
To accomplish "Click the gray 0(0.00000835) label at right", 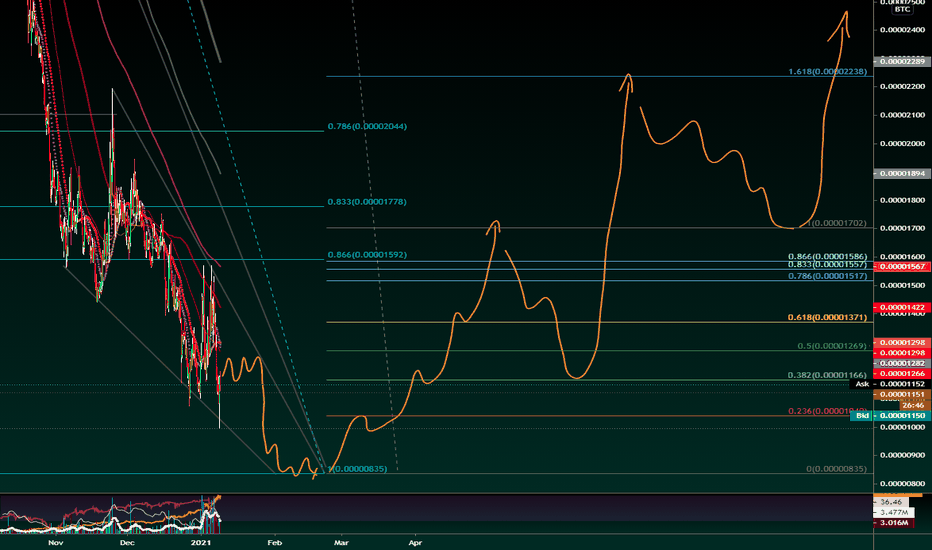I will (836, 469).
